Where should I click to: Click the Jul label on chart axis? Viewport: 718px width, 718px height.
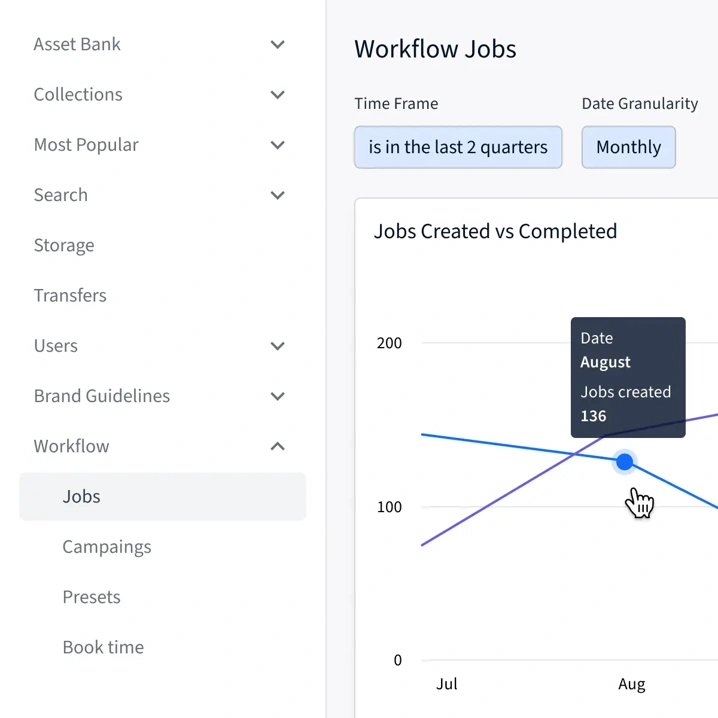(447, 684)
